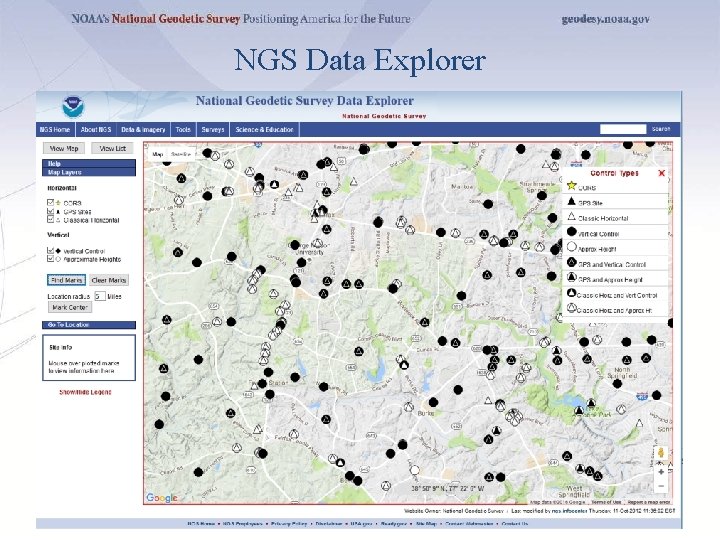Click the National Geodetic Survey Data Explorer title
This screenshot has height=540, width=720.
305,101
